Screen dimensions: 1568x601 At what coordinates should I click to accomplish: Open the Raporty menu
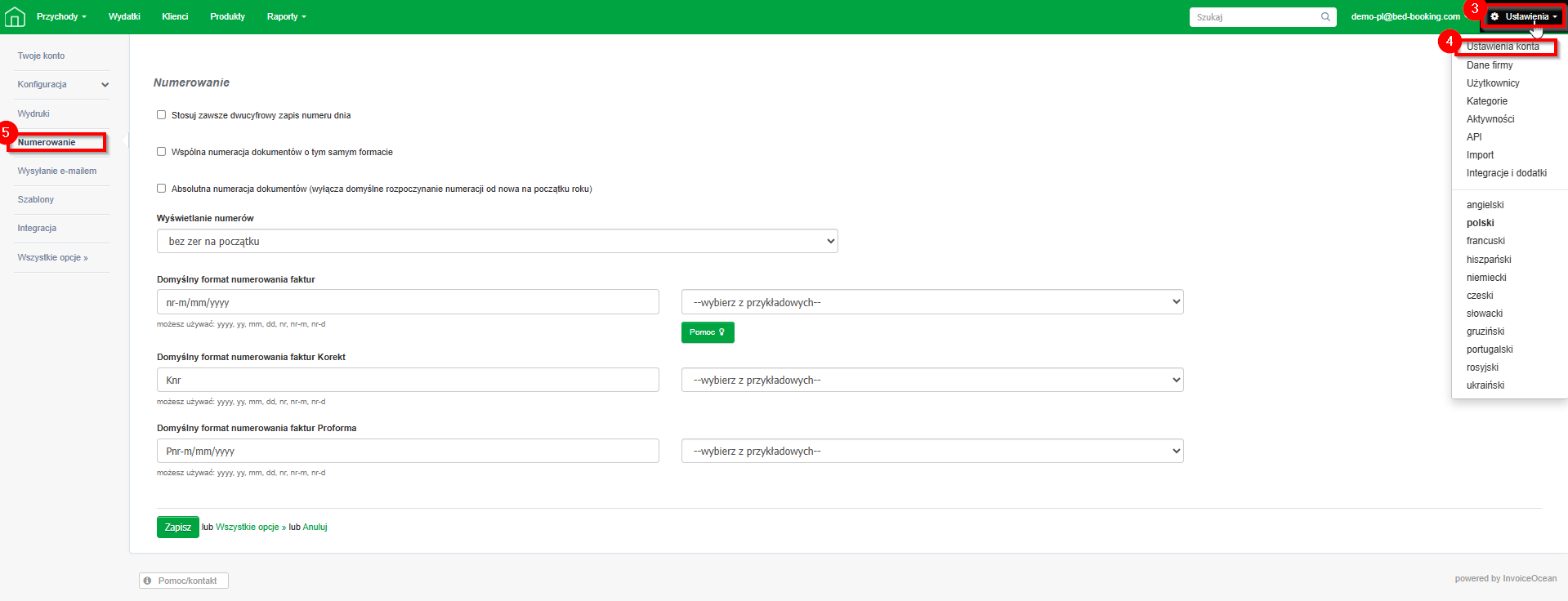[x=286, y=16]
